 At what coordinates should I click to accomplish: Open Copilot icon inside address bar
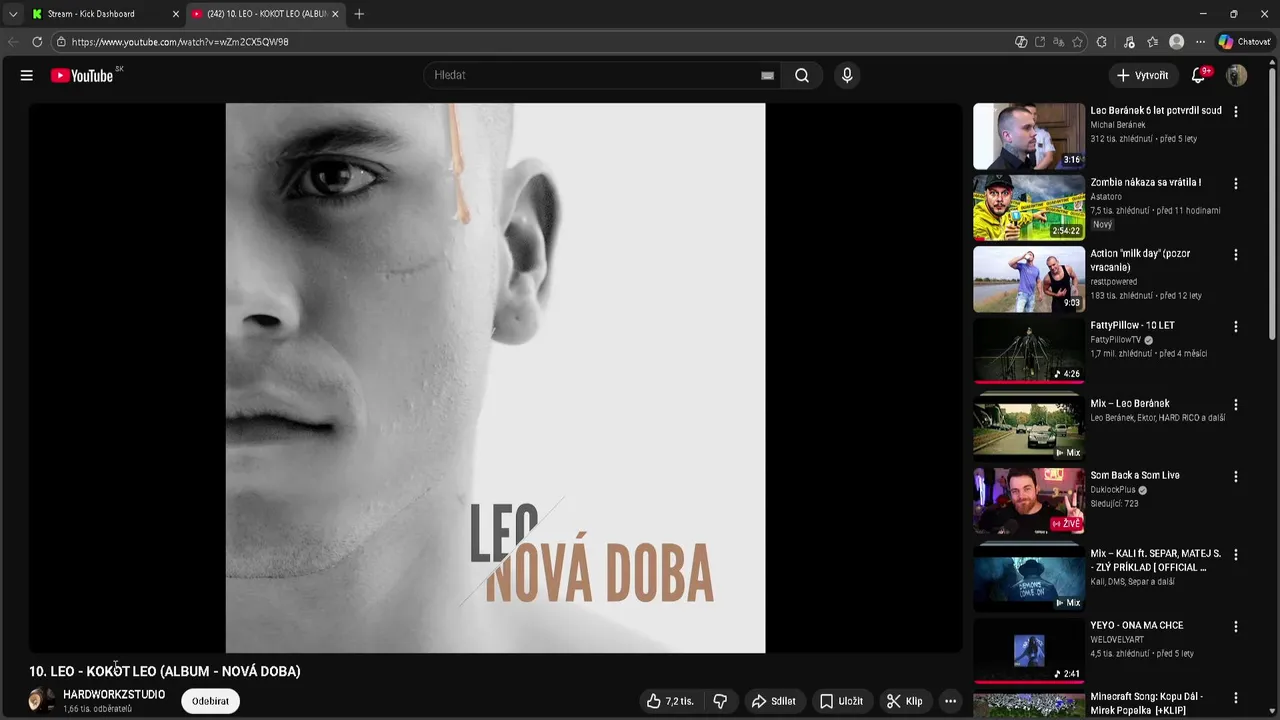1021,42
